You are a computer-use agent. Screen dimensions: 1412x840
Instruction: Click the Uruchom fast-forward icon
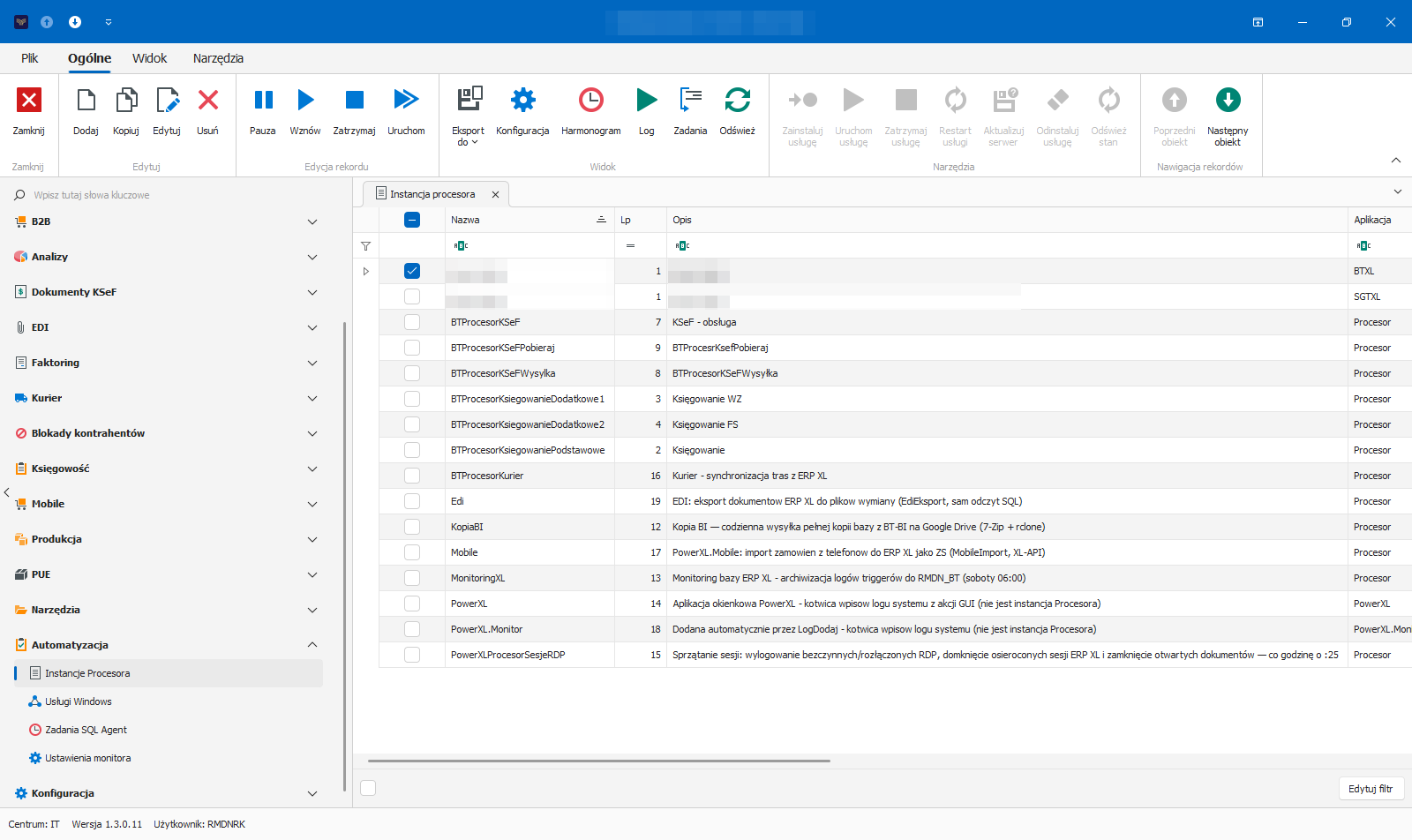(406, 99)
